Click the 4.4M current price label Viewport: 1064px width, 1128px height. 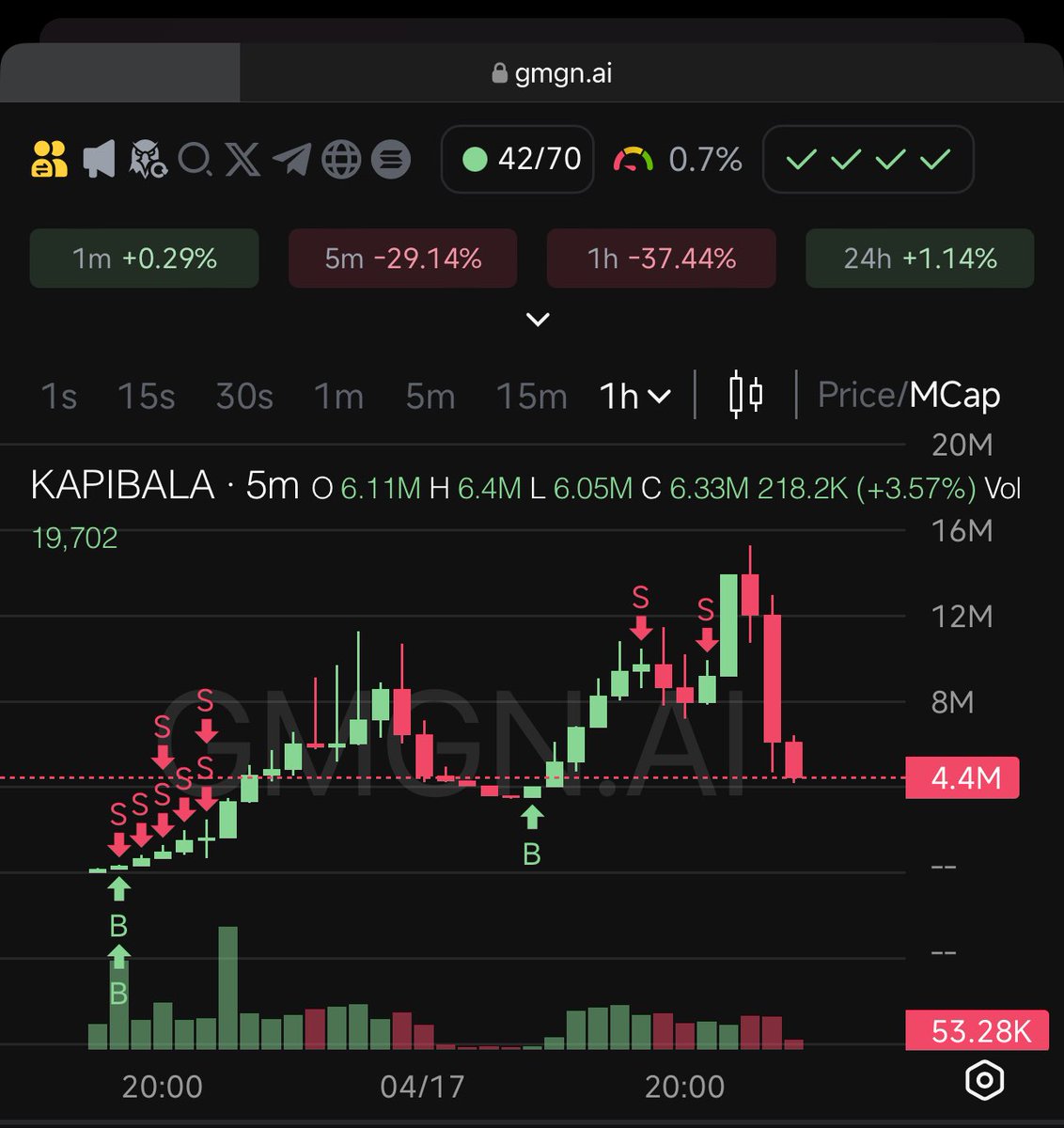962,778
